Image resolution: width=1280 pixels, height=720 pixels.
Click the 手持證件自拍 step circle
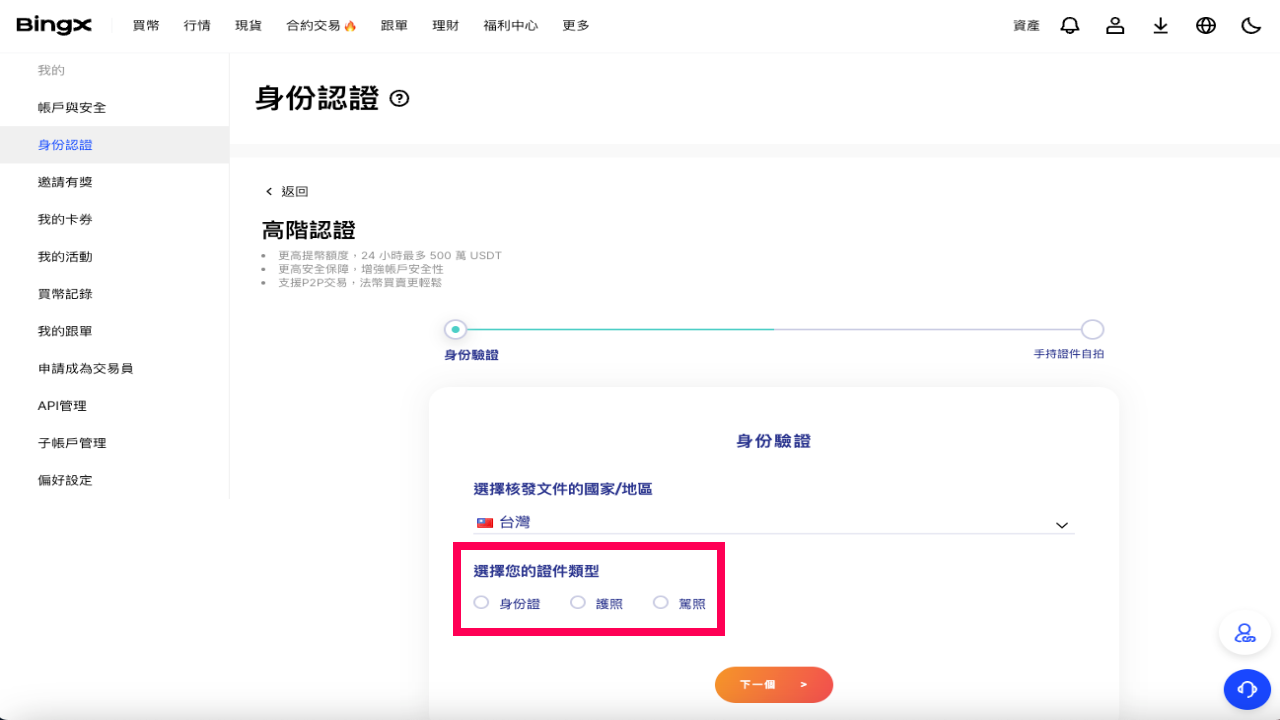[1093, 329]
